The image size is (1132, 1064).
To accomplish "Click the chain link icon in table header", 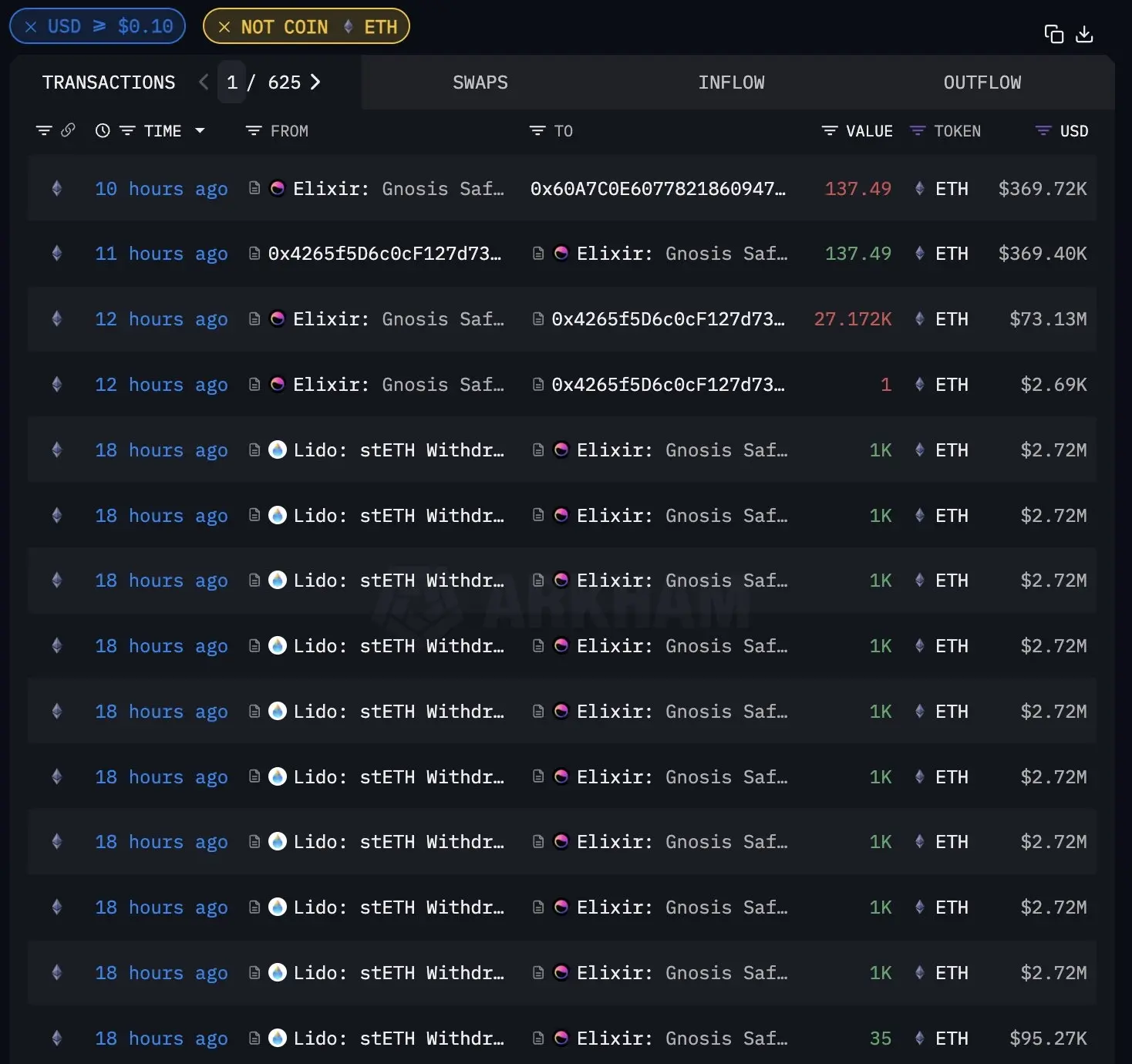I will pos(68,130).
